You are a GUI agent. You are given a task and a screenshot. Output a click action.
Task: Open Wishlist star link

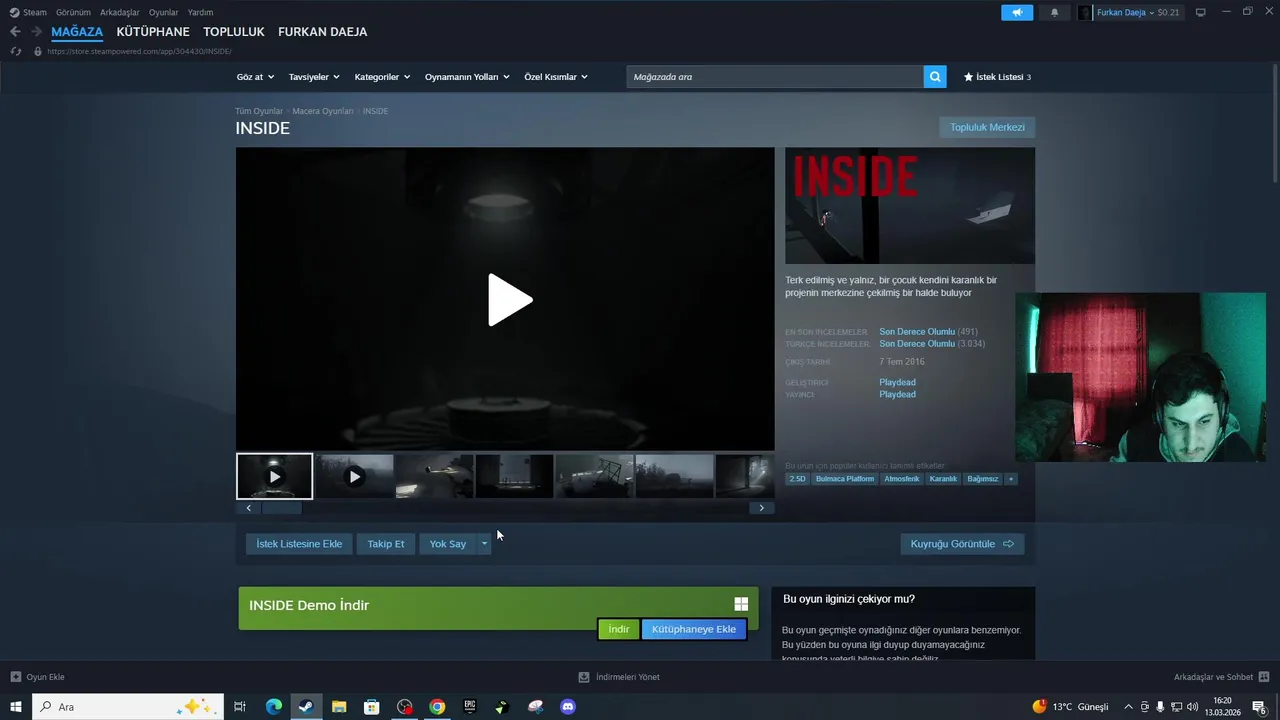997,77
